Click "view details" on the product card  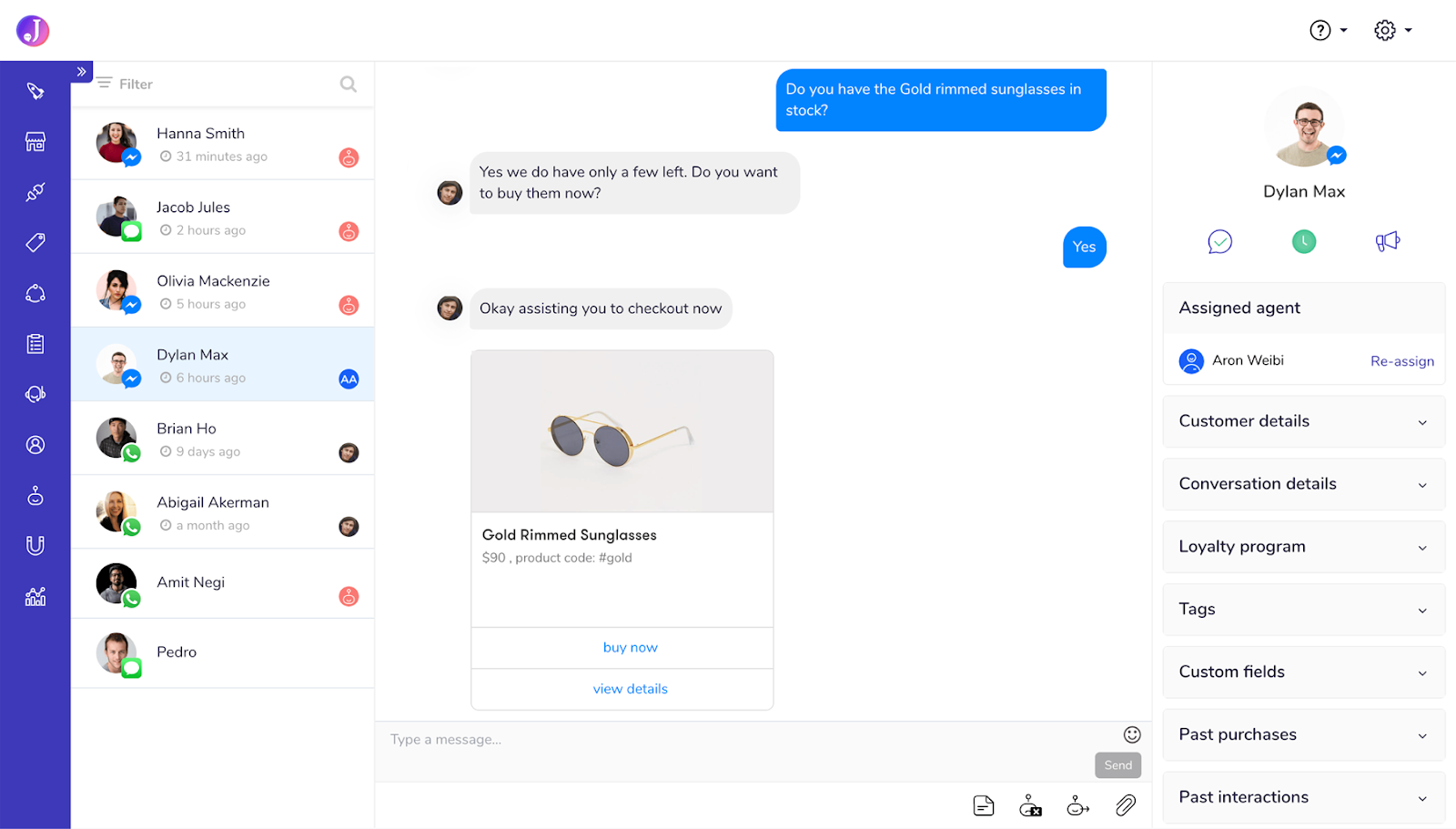click(631, 689)
